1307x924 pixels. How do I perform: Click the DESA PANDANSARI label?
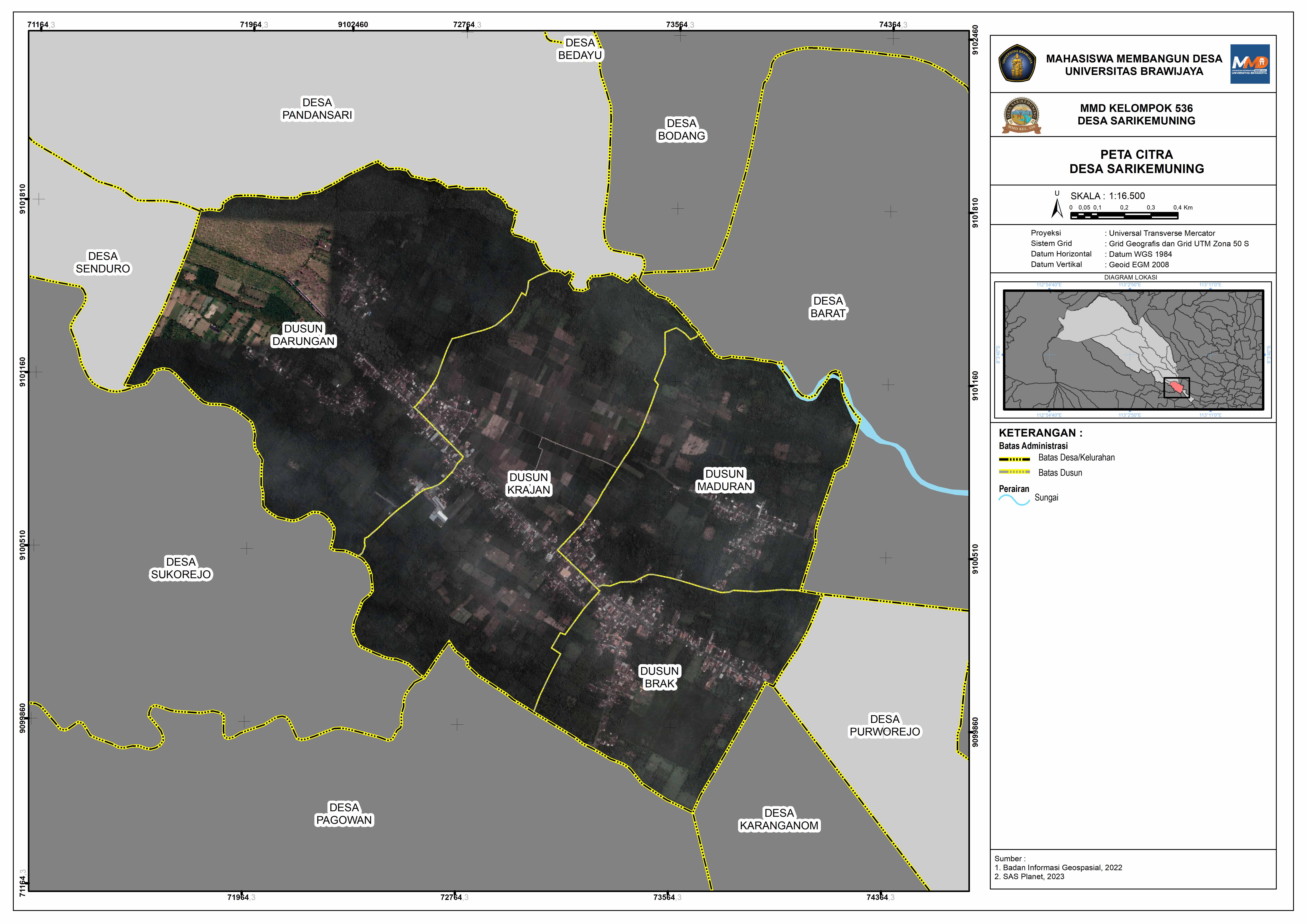(317, 109)
